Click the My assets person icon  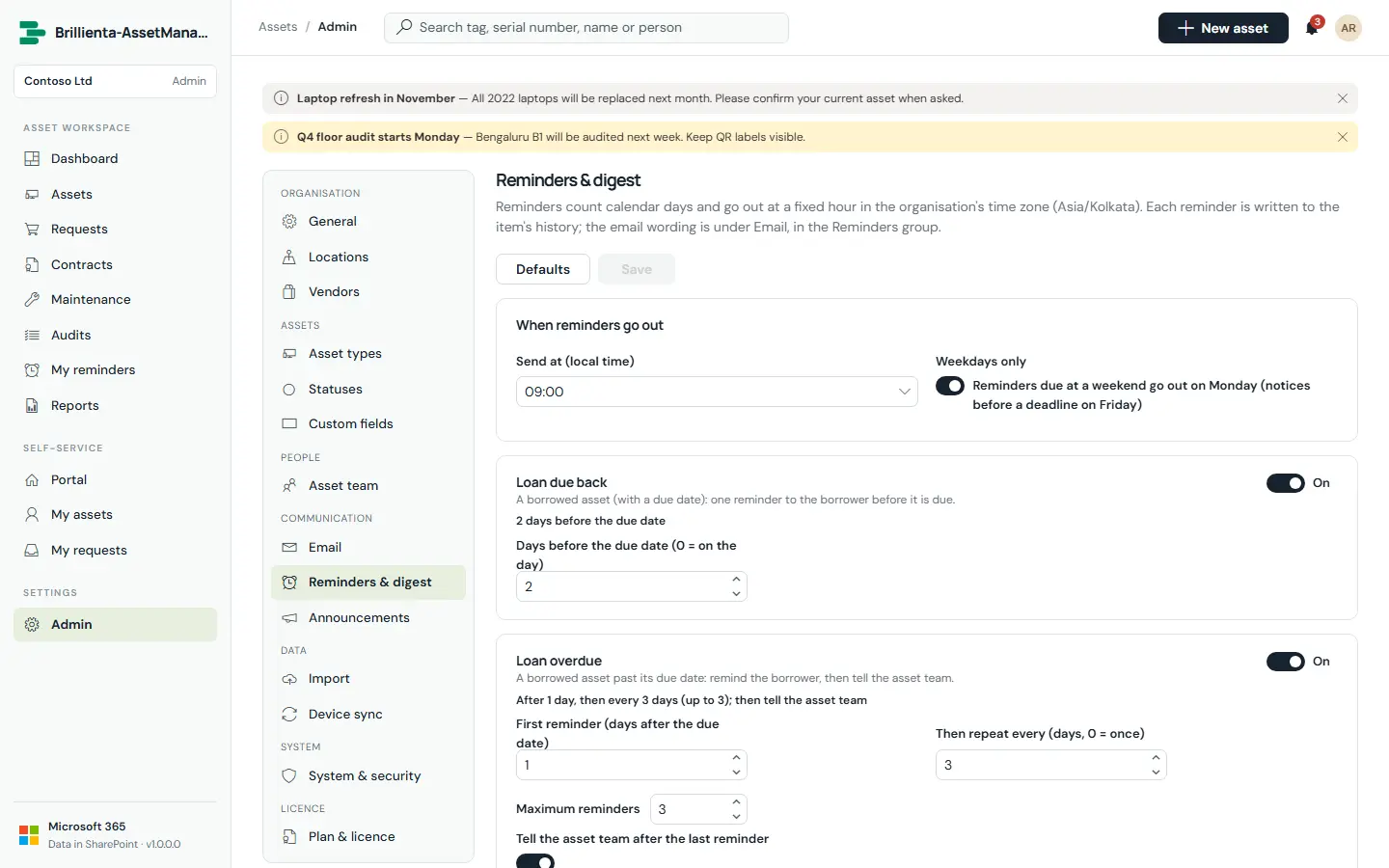[x=32, y=515]
